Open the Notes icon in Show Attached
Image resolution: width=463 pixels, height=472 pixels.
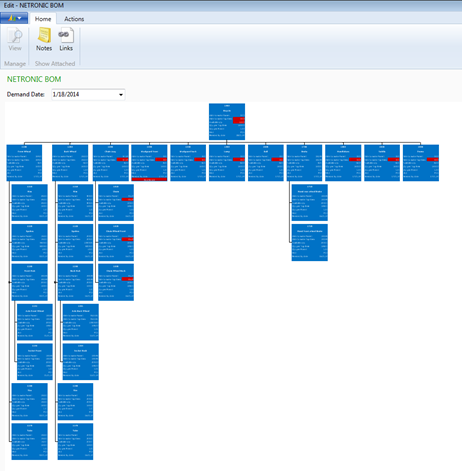[44, 35]
